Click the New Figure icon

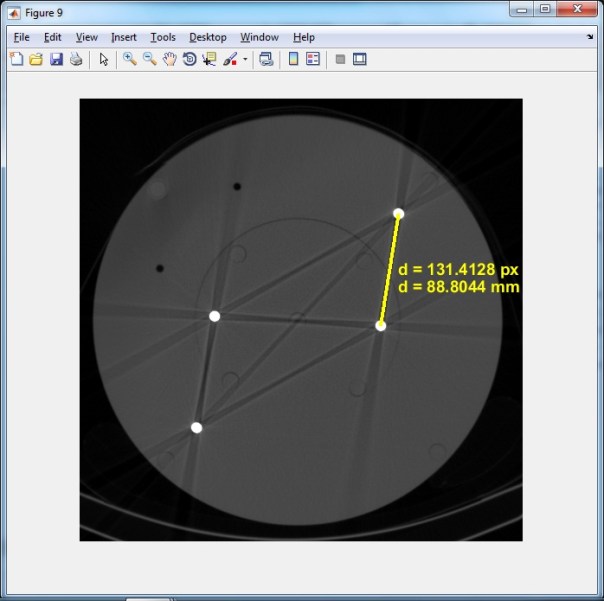pyautogui.click(x=16, y=59)
